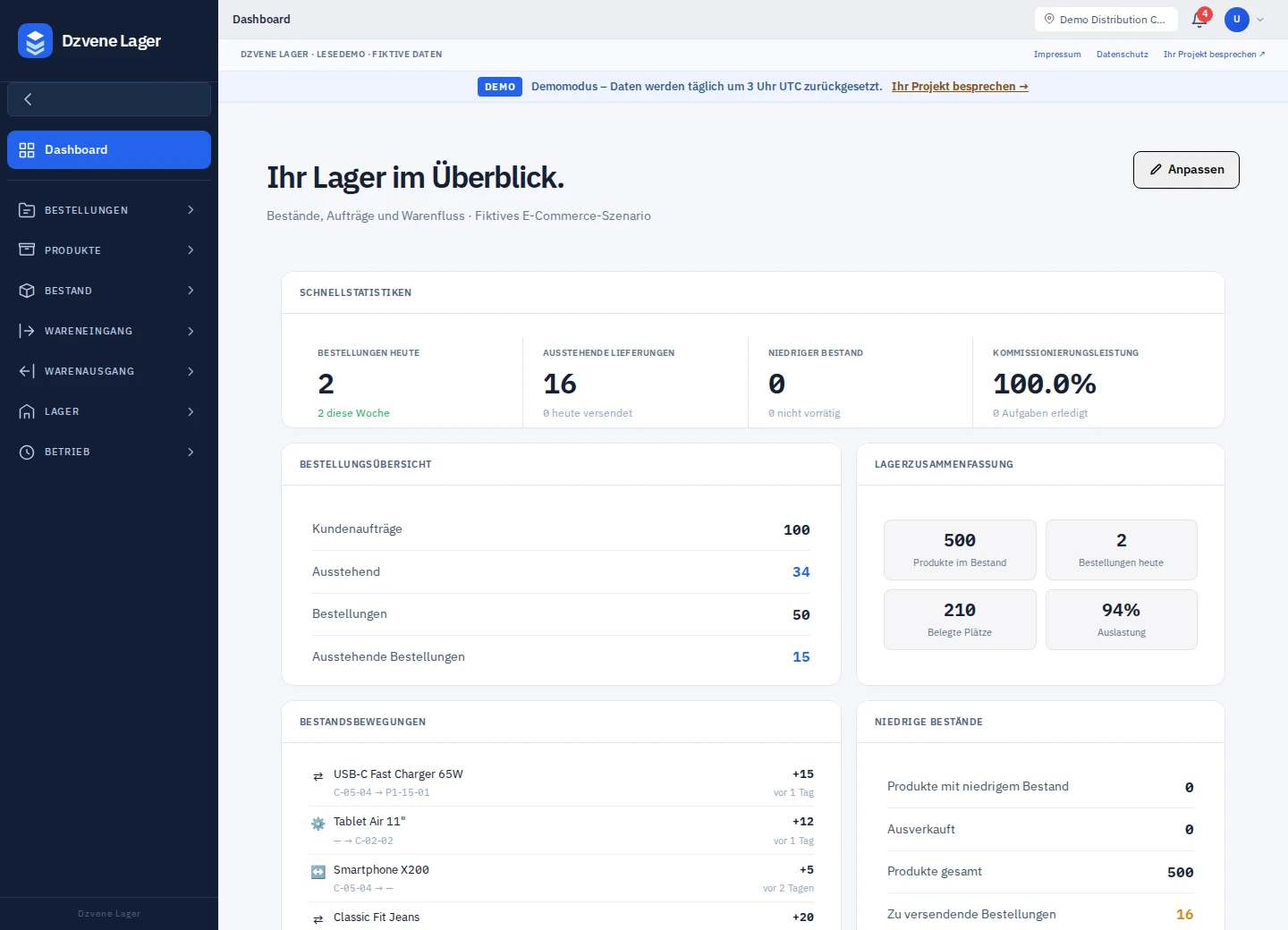Expand the Bestellungen menu chevron
The width and height of the screenshot is (1288, 930).
point(191,210)
